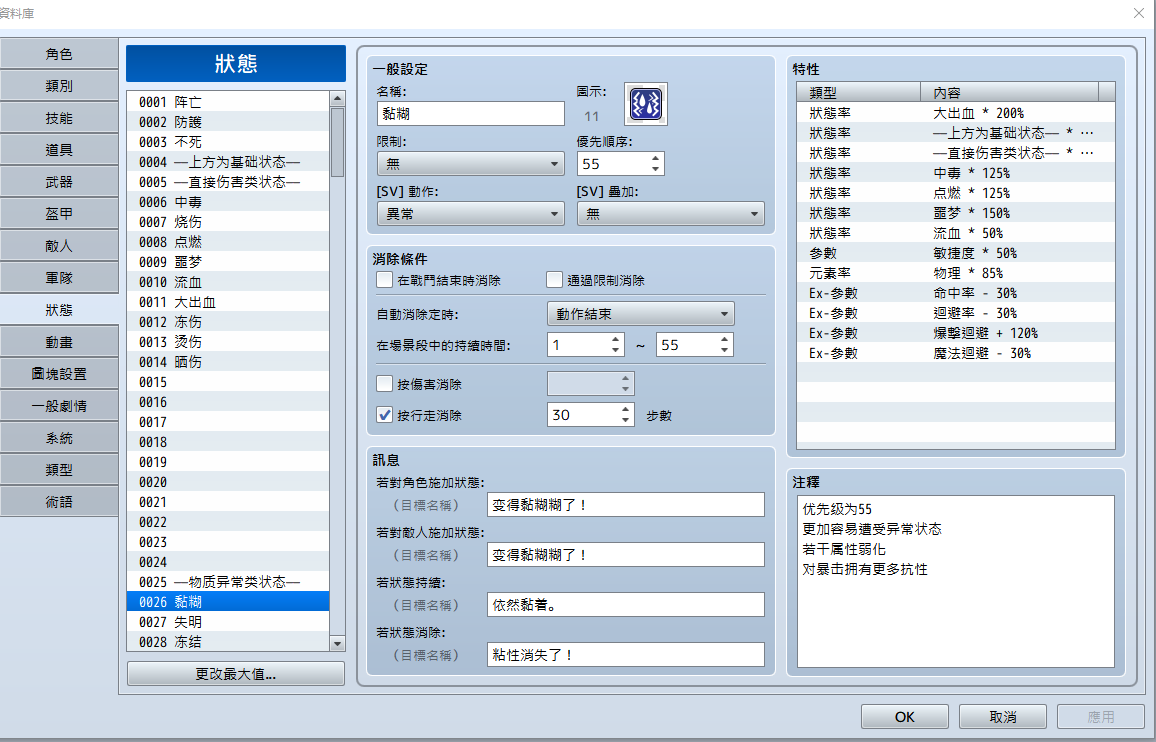This screenshot has width=1156, height=742.
Task: Open the [SV] 疊加 dropdown
Action: click(671, 214)
